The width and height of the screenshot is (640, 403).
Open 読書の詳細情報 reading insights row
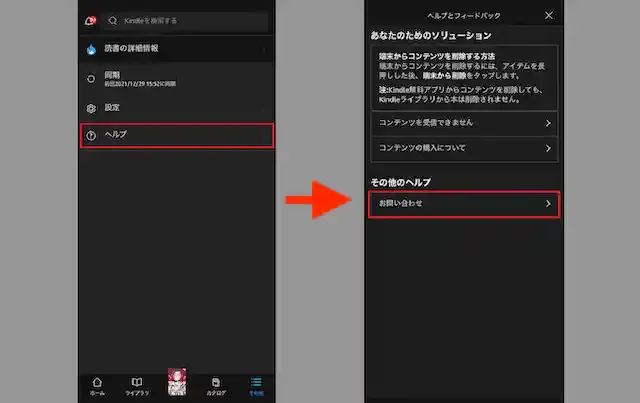177,49
